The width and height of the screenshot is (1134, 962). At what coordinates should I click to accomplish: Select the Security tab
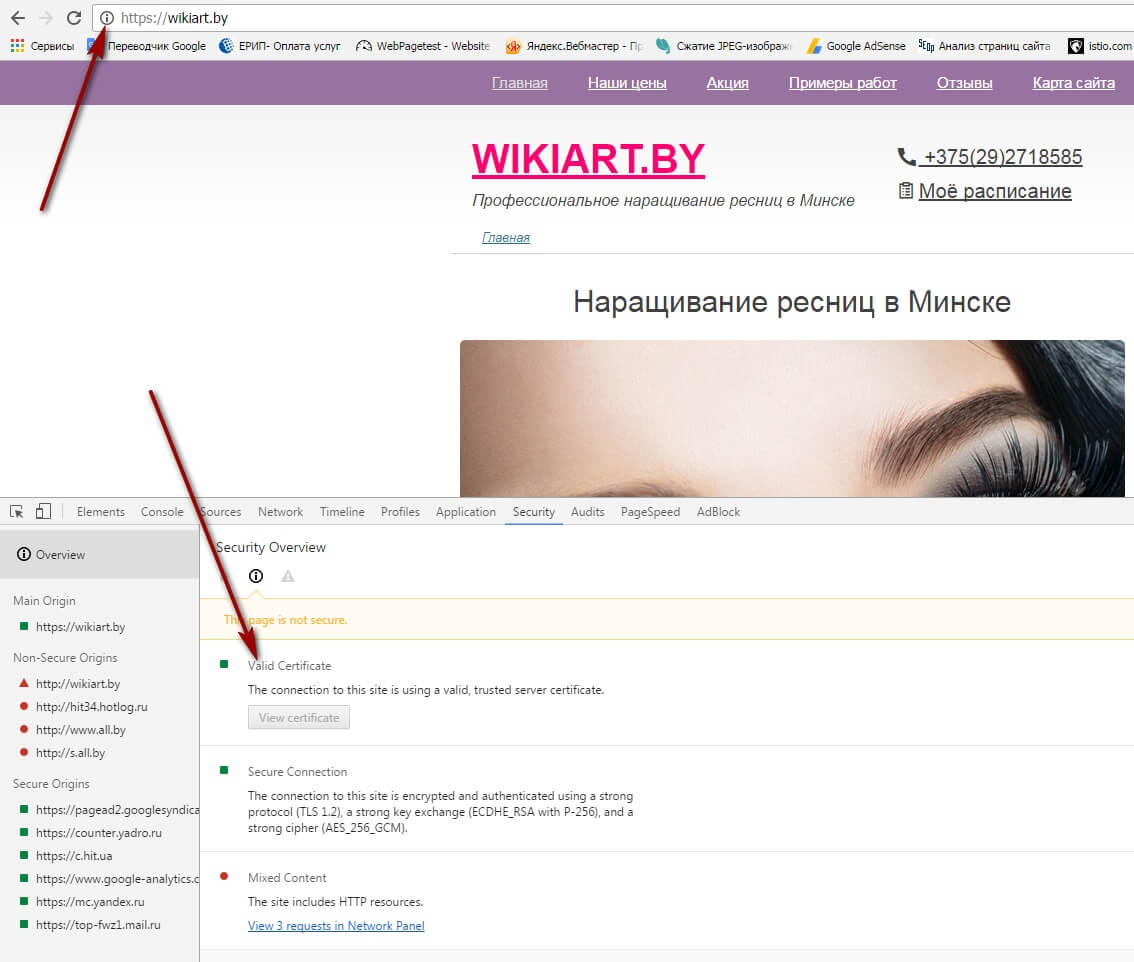coord(534,511)
